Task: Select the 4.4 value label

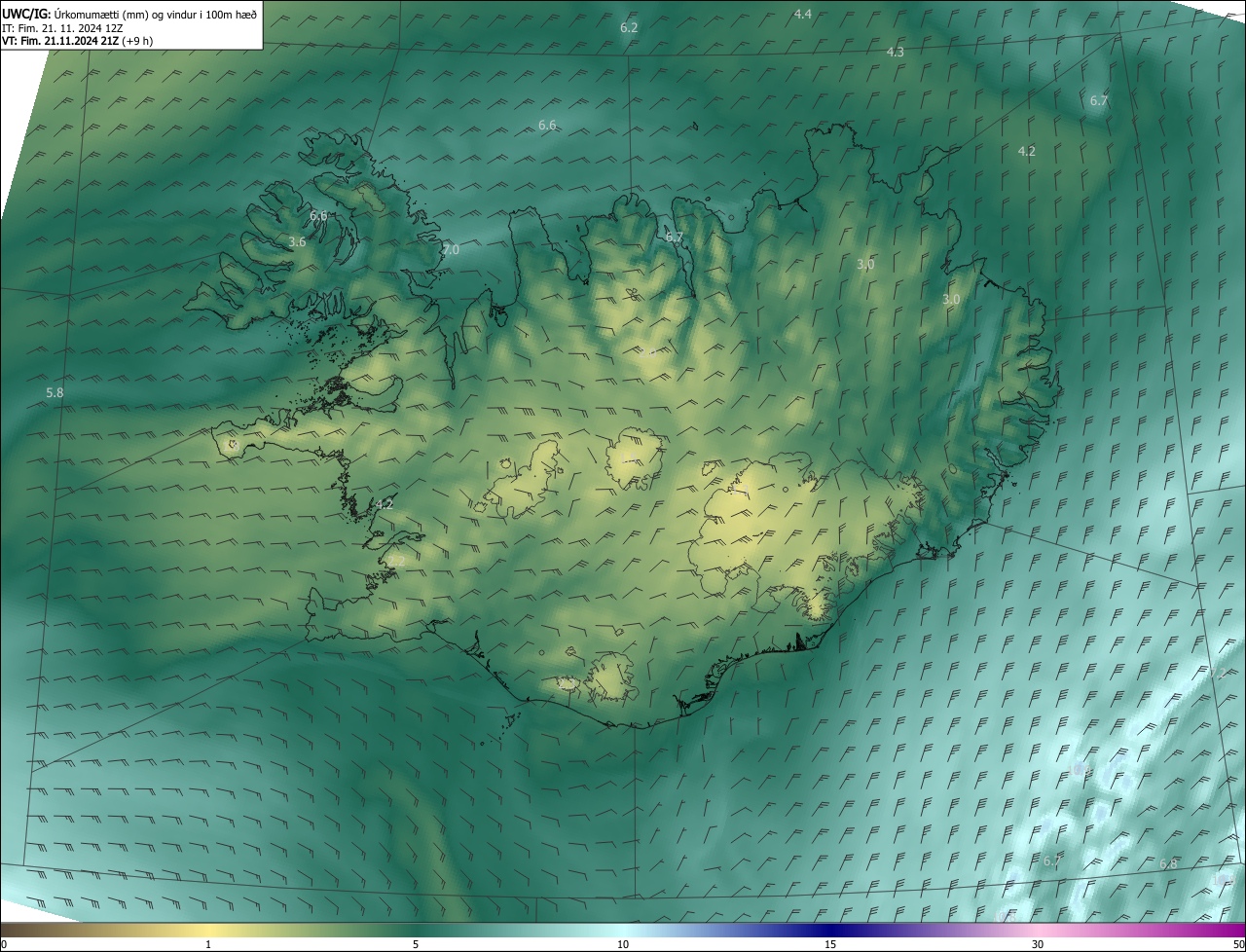Action: (803, 14)
